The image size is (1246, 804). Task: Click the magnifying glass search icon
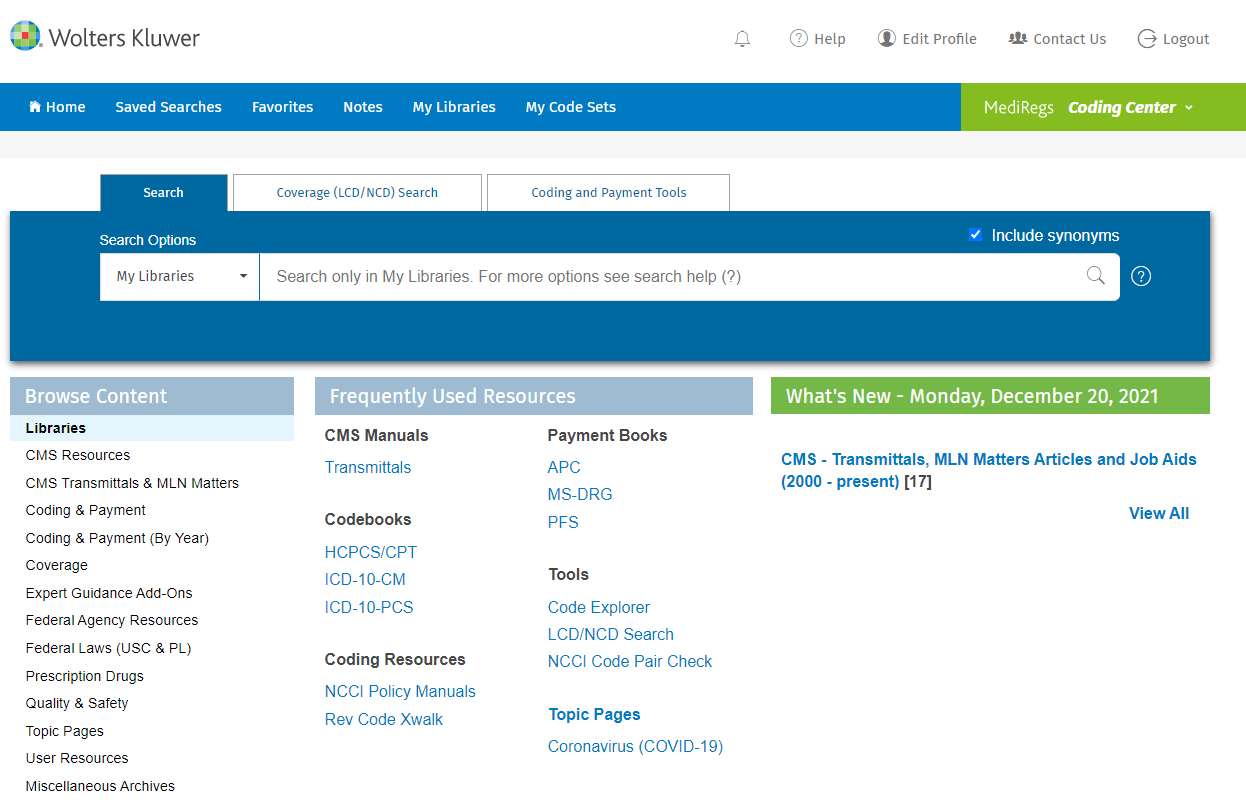pos(1095,276)
